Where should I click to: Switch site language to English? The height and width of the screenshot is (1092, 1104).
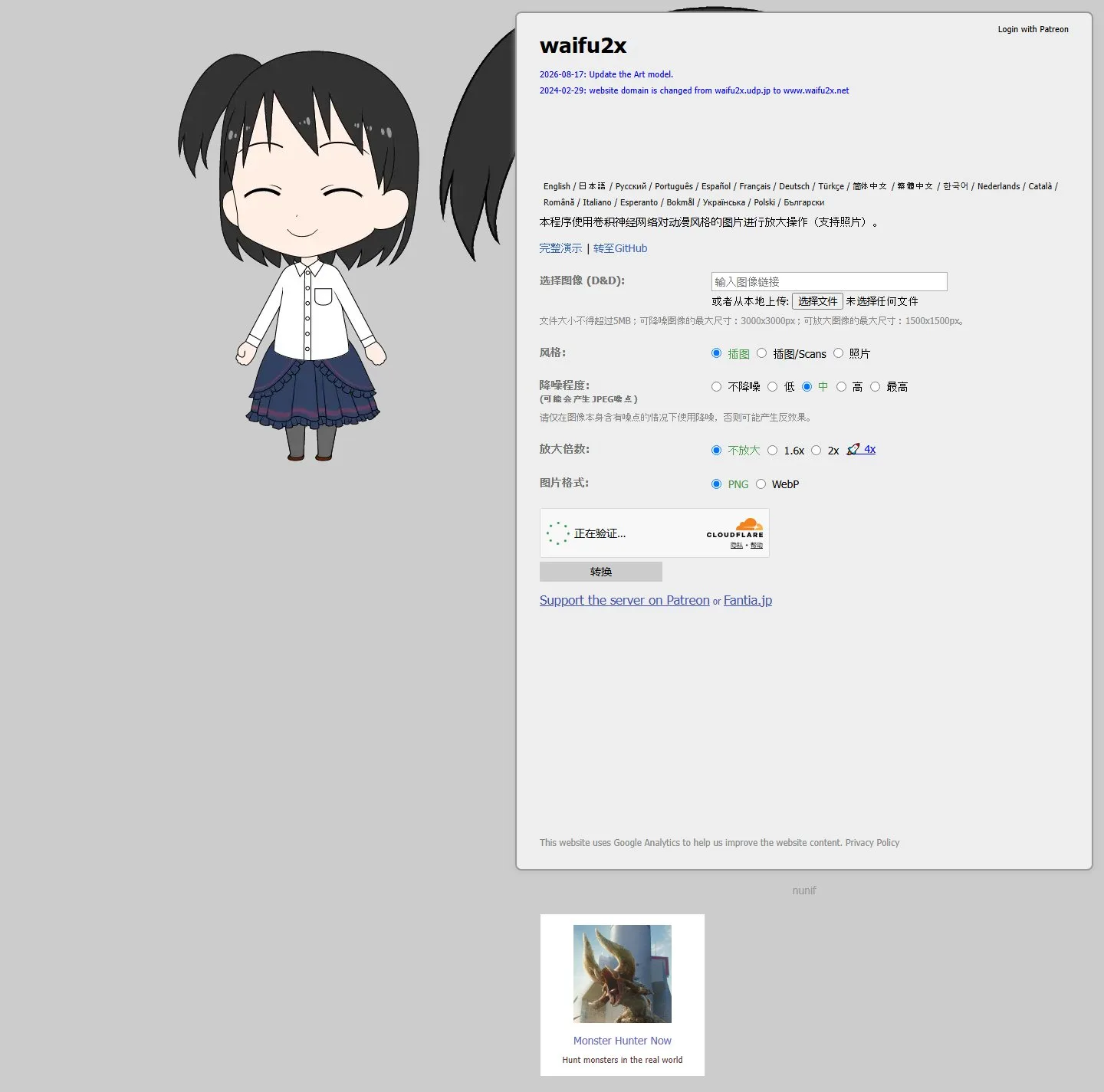click(557, 186)
